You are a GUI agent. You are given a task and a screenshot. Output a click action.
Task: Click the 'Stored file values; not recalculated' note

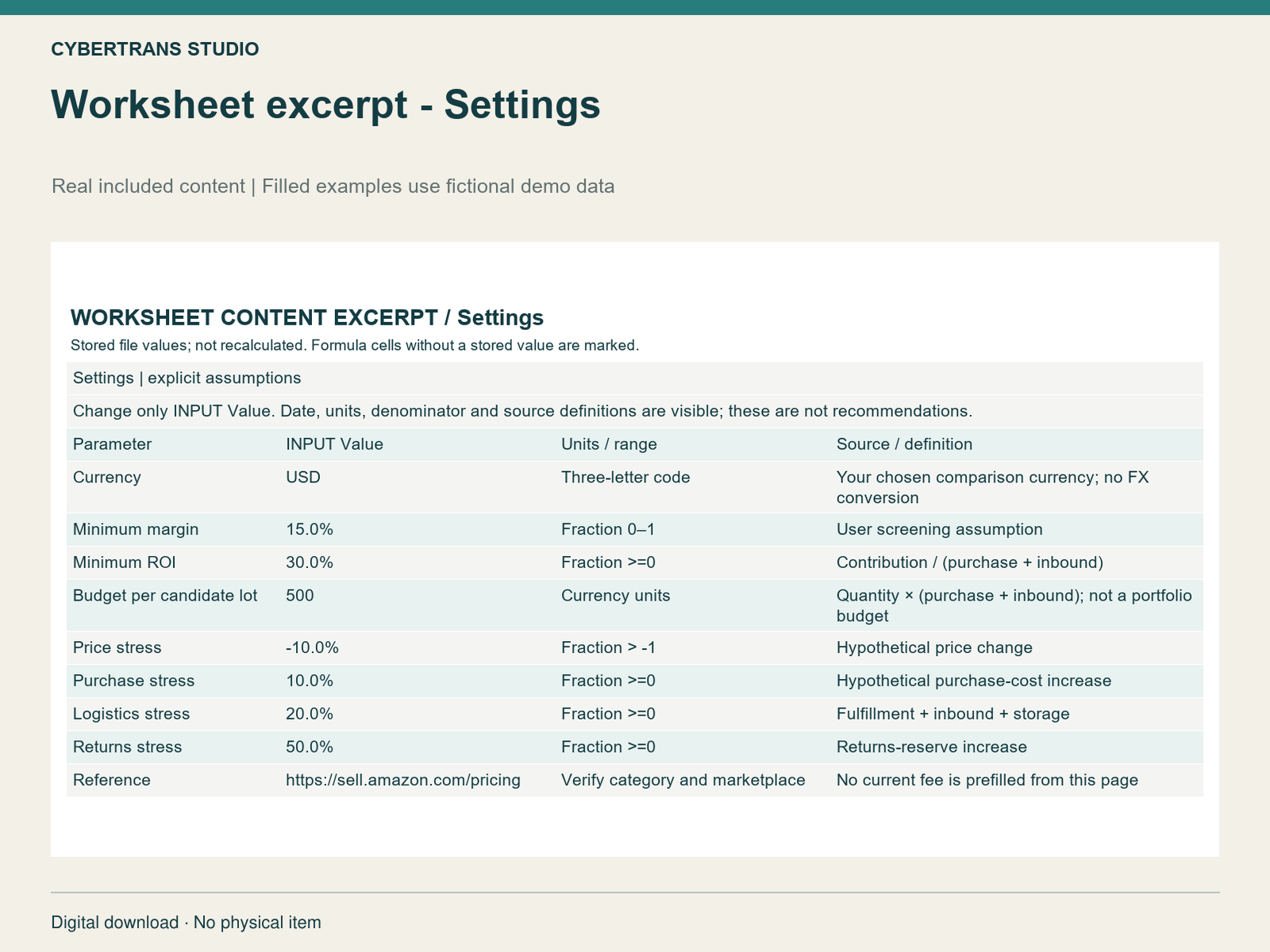[x=355, y=346]
